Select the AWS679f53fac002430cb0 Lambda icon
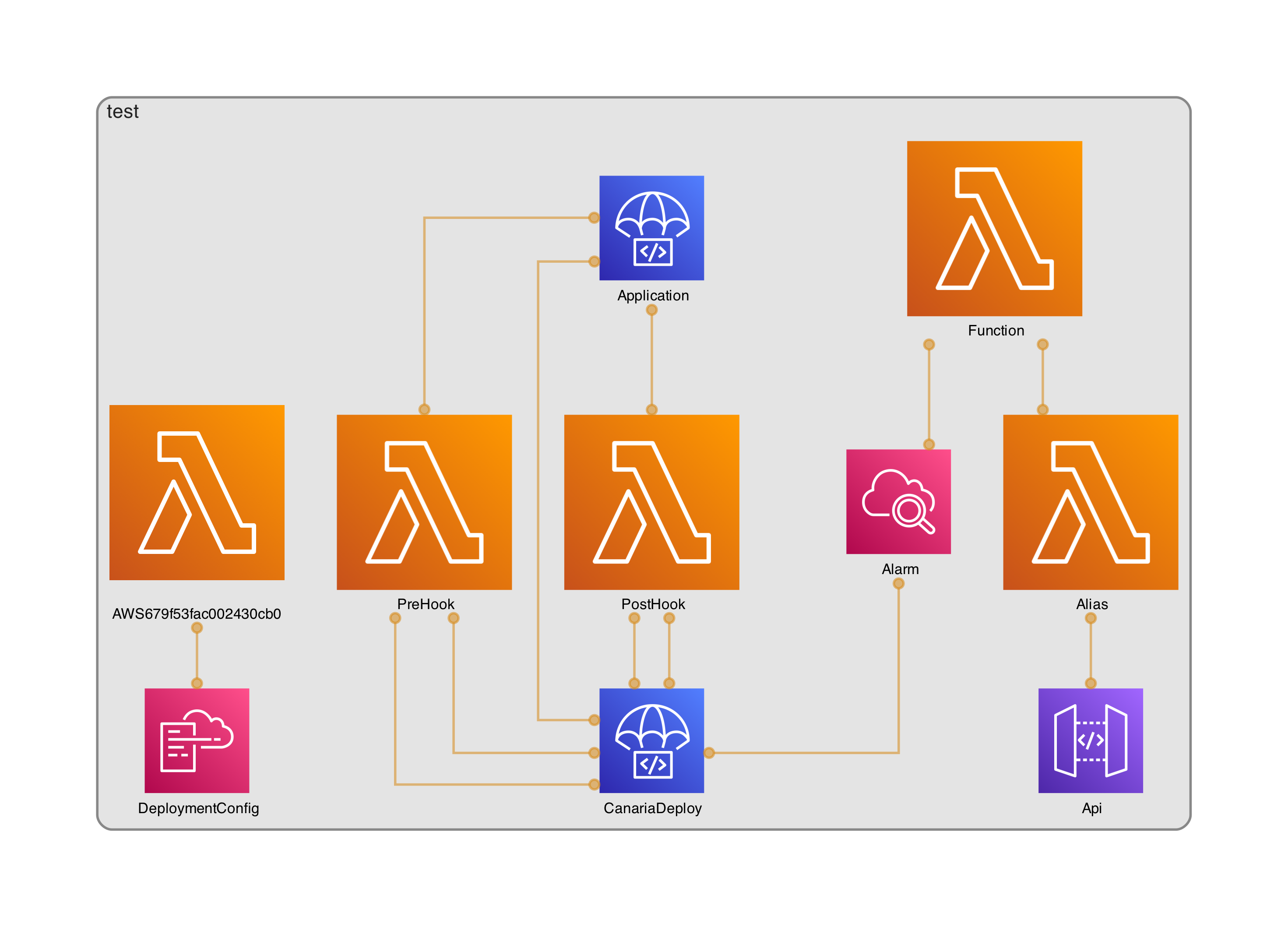The width and height of the screenshot is (1288, 927). point(197,492)
